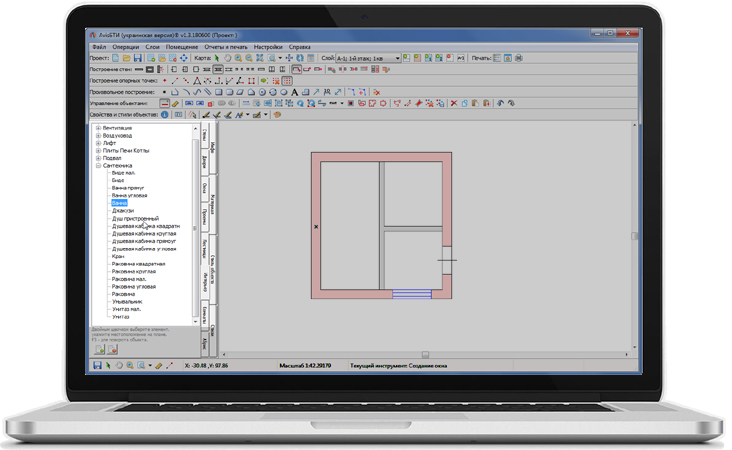Collapse the Сантехника tree node
The height and width of the screenshot is (450, 732).
click(x=98, y=165)
